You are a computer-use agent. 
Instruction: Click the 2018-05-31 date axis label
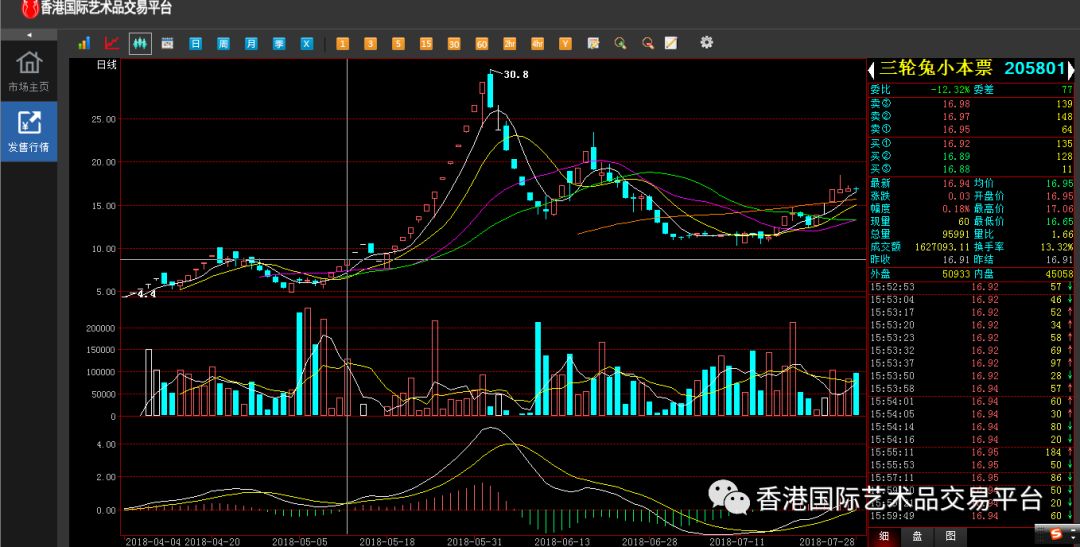point(475,541)
